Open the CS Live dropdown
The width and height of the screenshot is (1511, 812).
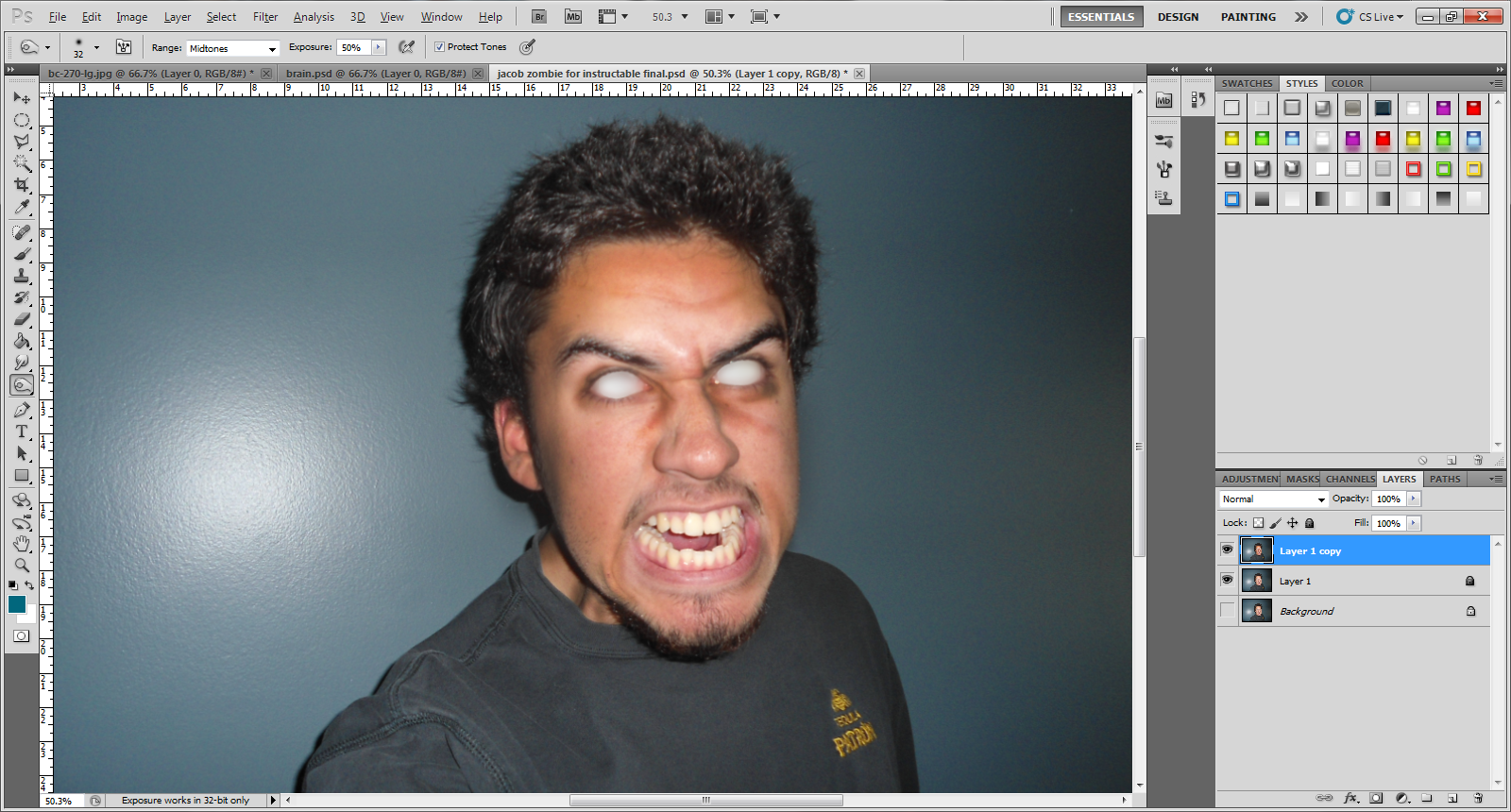[x=1370, y=16]
